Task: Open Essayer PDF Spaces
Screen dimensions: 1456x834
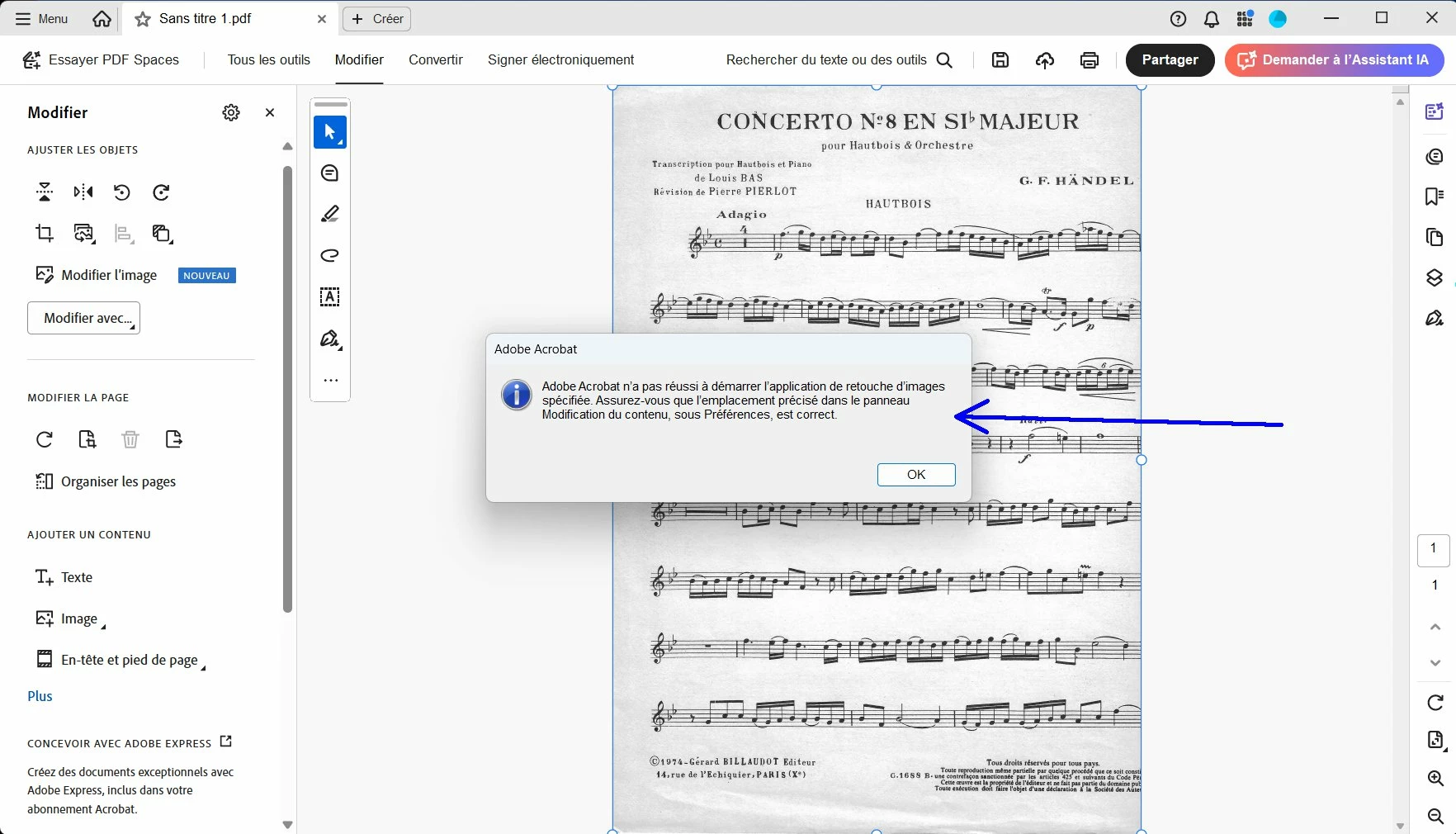Action: pyautogui.click(x=101, y=59)
